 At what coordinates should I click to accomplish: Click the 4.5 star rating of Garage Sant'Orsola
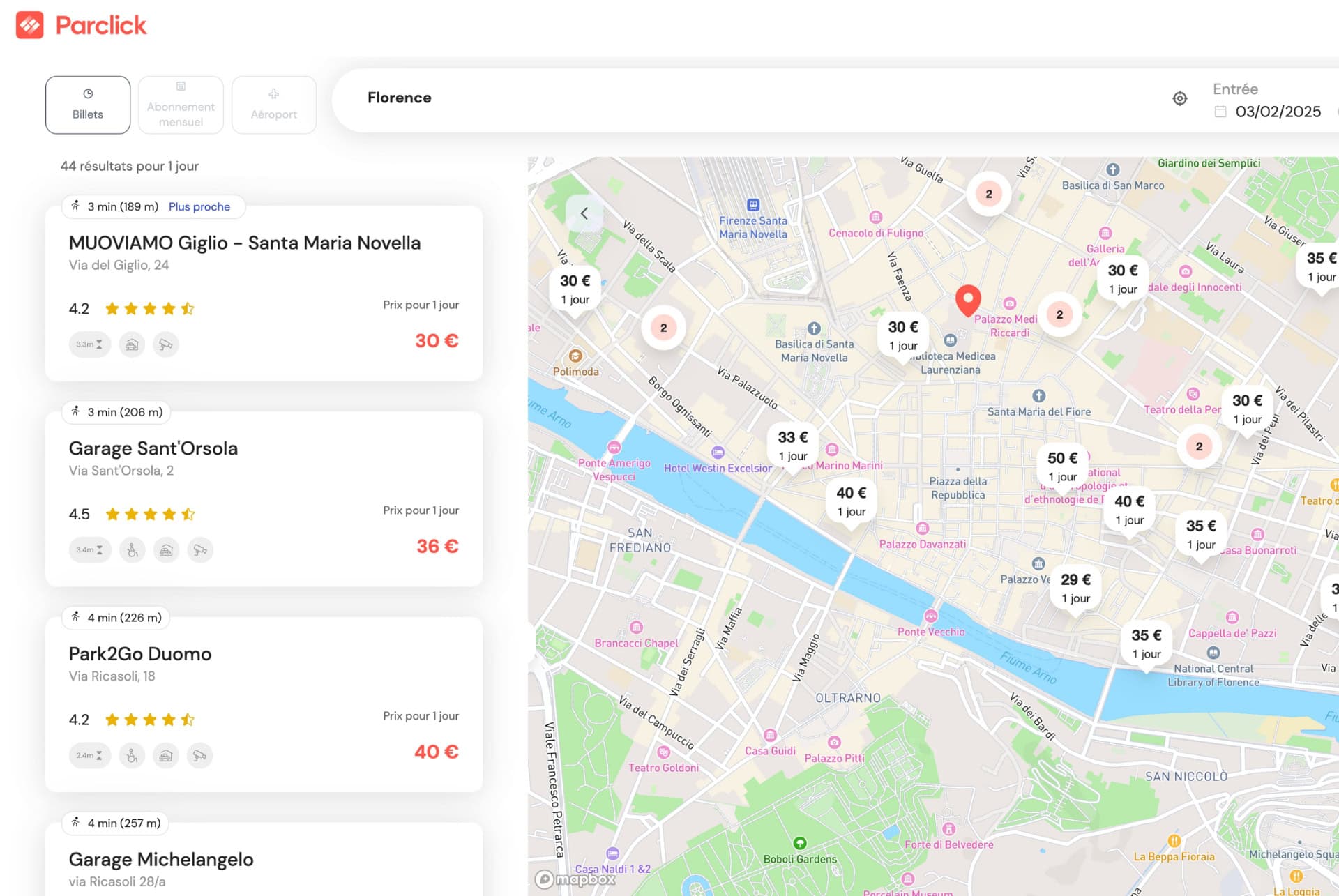pos(132,515)
